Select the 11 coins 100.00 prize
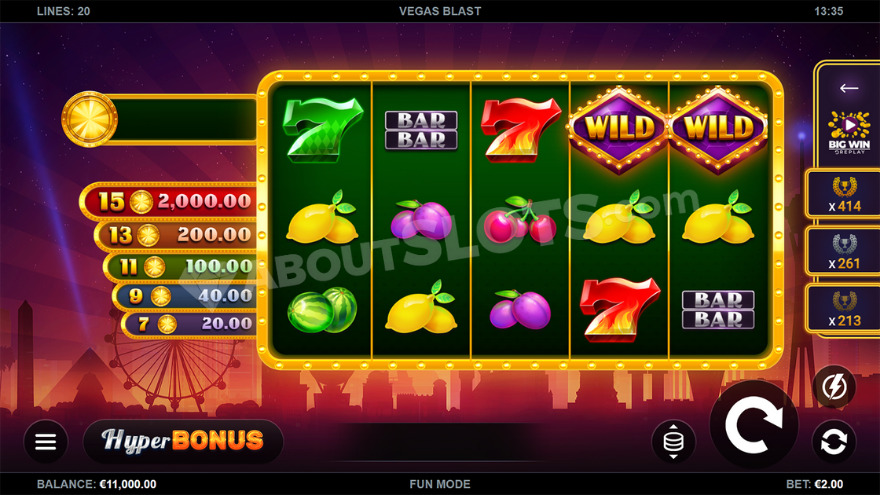This screenshot has width=880, height=495. pyautogui.click(x=181, y=266)
